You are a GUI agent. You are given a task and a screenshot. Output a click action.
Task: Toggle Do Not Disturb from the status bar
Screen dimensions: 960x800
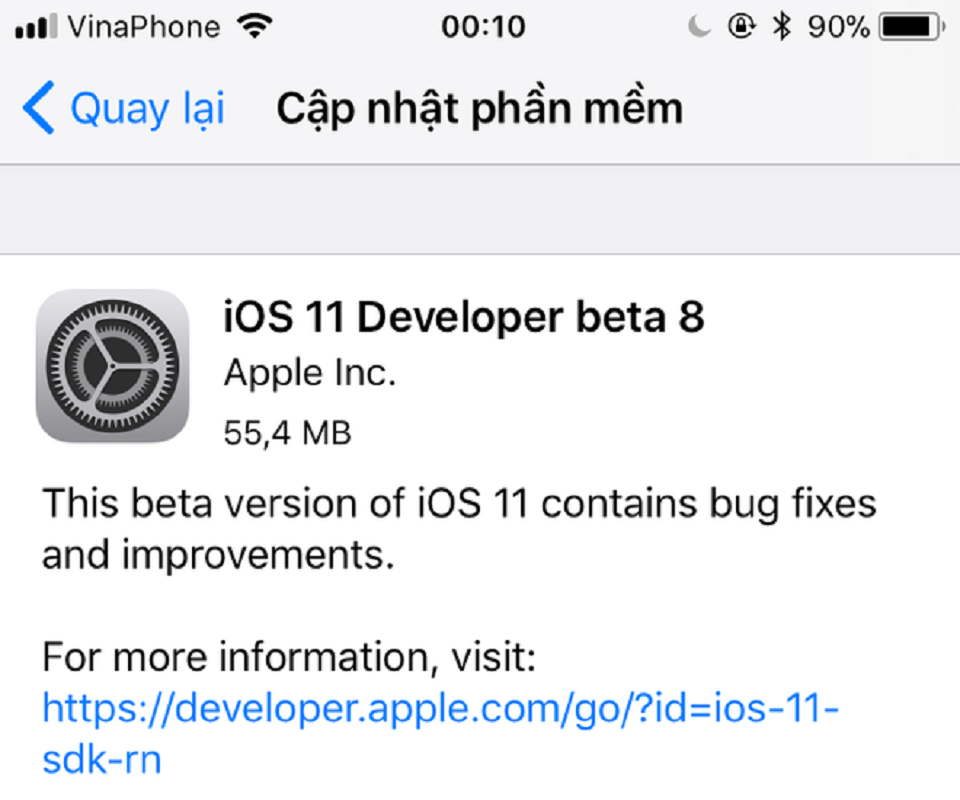point(699,25)
